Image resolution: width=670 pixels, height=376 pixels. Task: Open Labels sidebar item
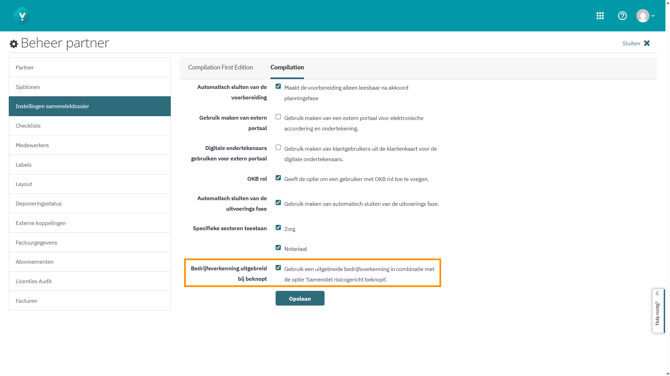(90, 164)
